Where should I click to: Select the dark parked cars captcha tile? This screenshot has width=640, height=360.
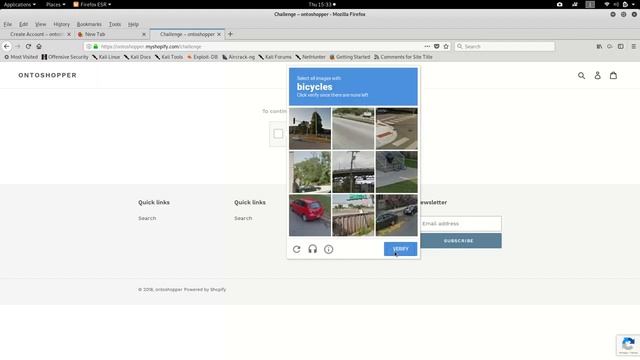(x=397, y=215)
